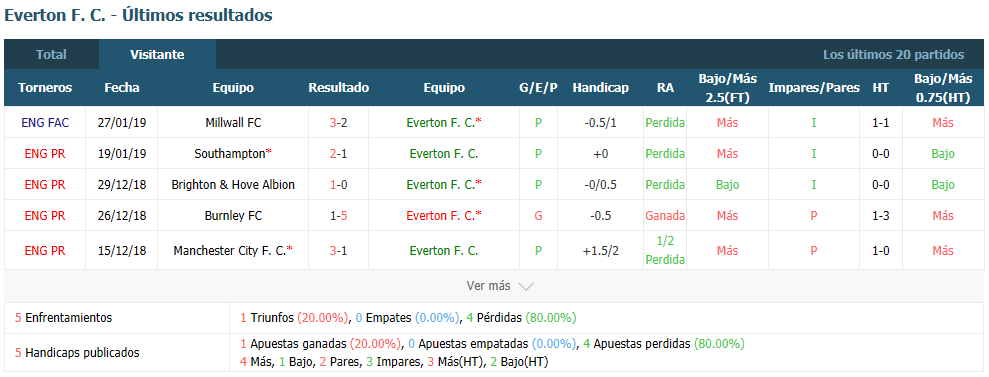Select the Visitante tab
989x377 pixels.
pyautogui.click(x=157, y=54)
